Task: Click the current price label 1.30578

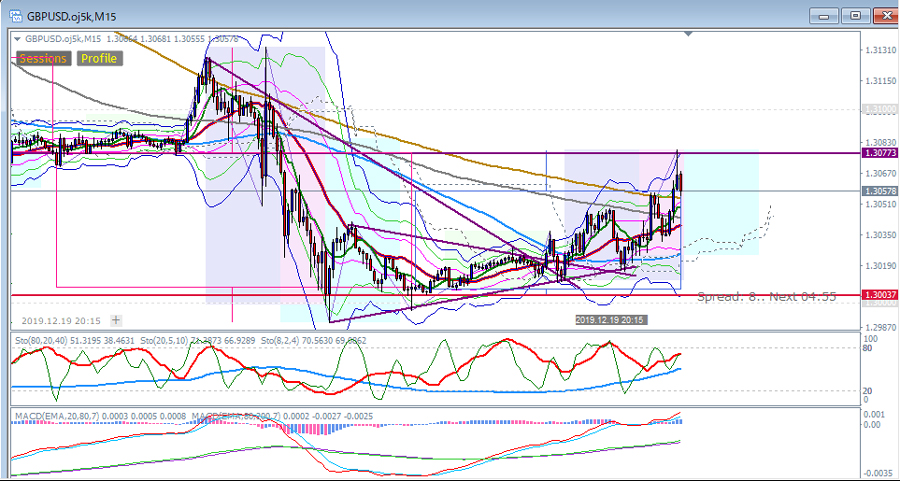Action: pyautogui.click(x=879, y=190)
